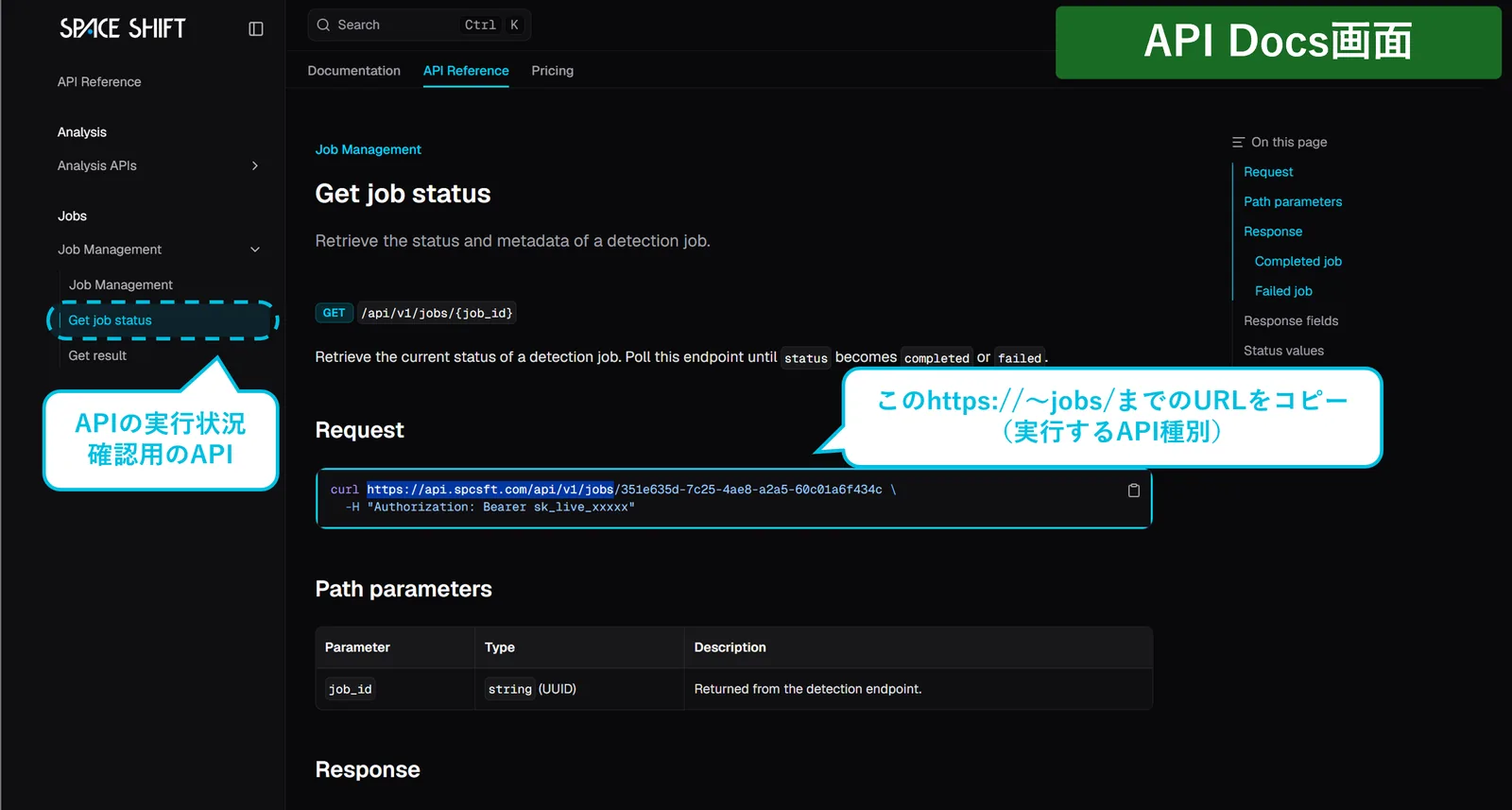Open the Pricing tab
This screenshot has height=810, width=1512.
tap(552, 71)
